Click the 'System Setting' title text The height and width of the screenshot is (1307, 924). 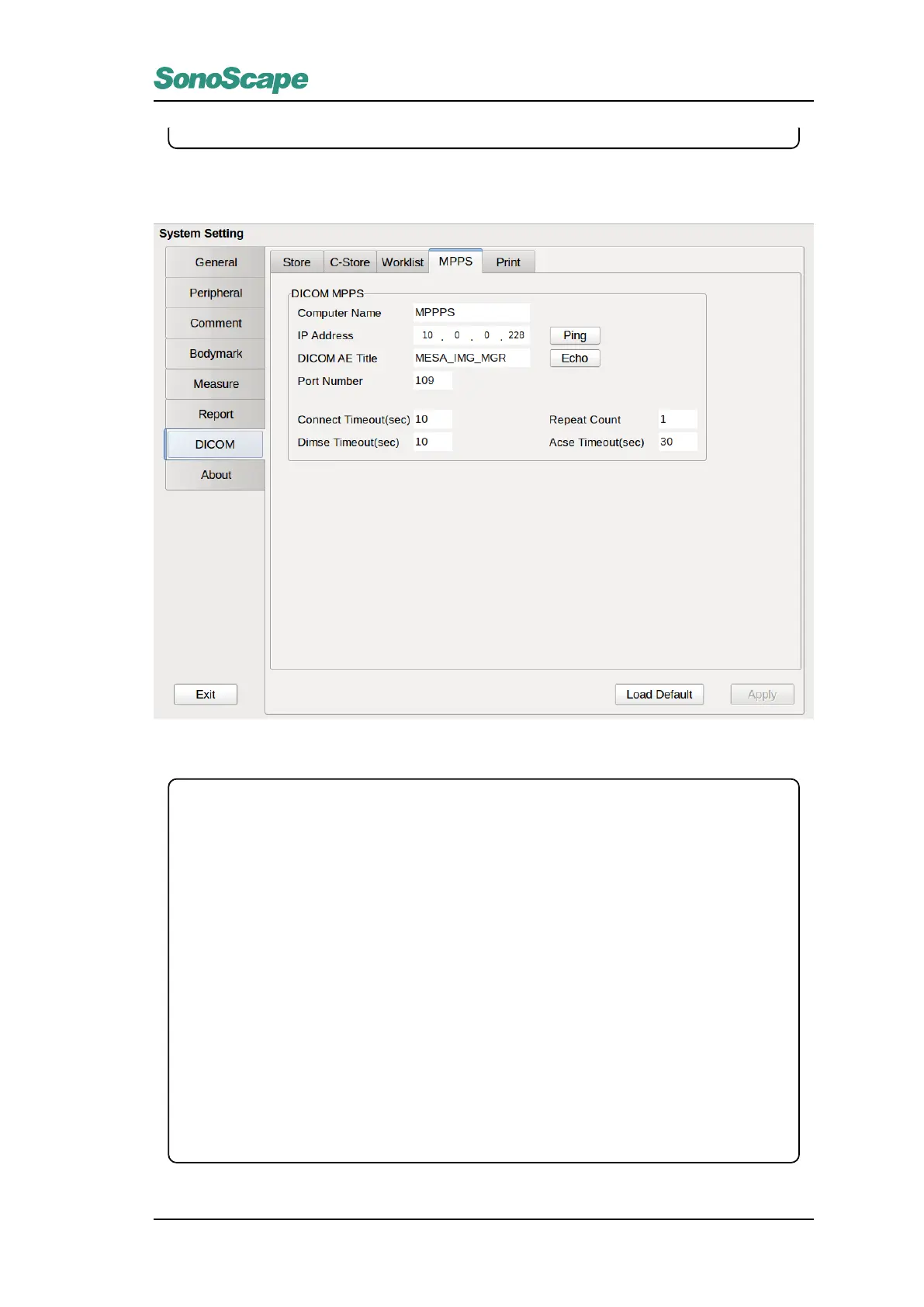point(201,233)
